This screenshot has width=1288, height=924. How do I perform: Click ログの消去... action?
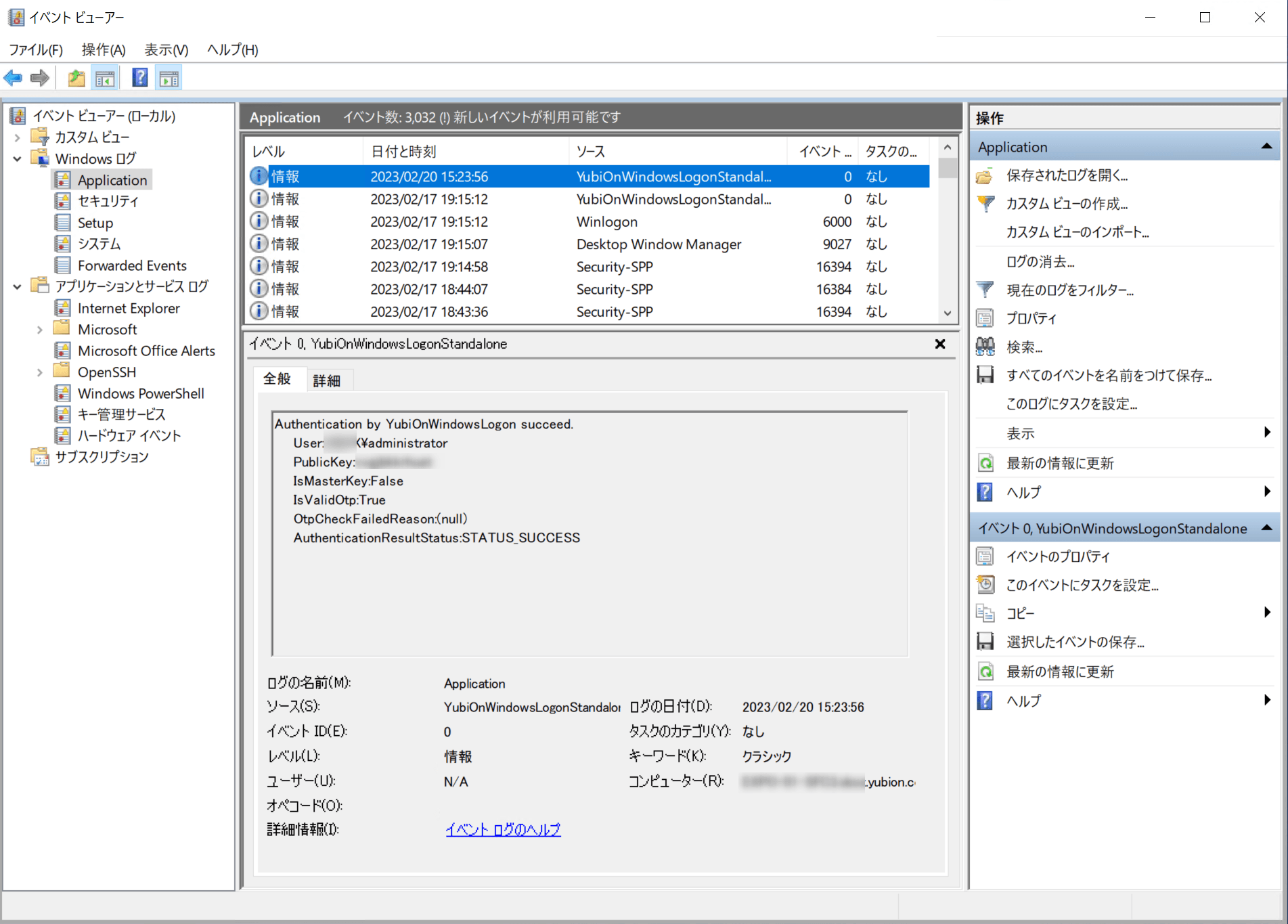click(x=1040, y=262)
